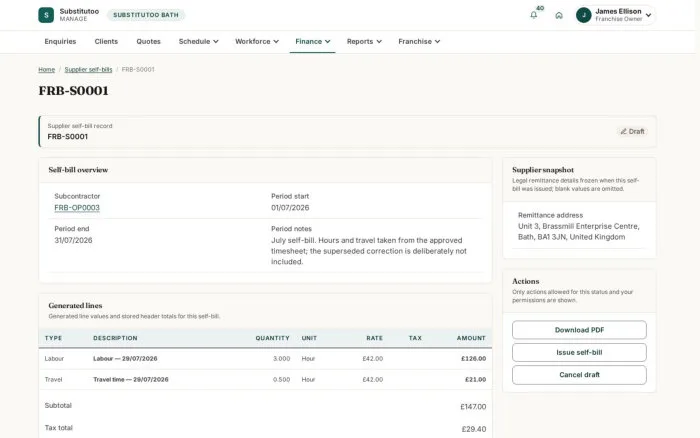Click the Download PDF button
The image size is (700, 438).
pyautogui.click(x=579, y=330)
